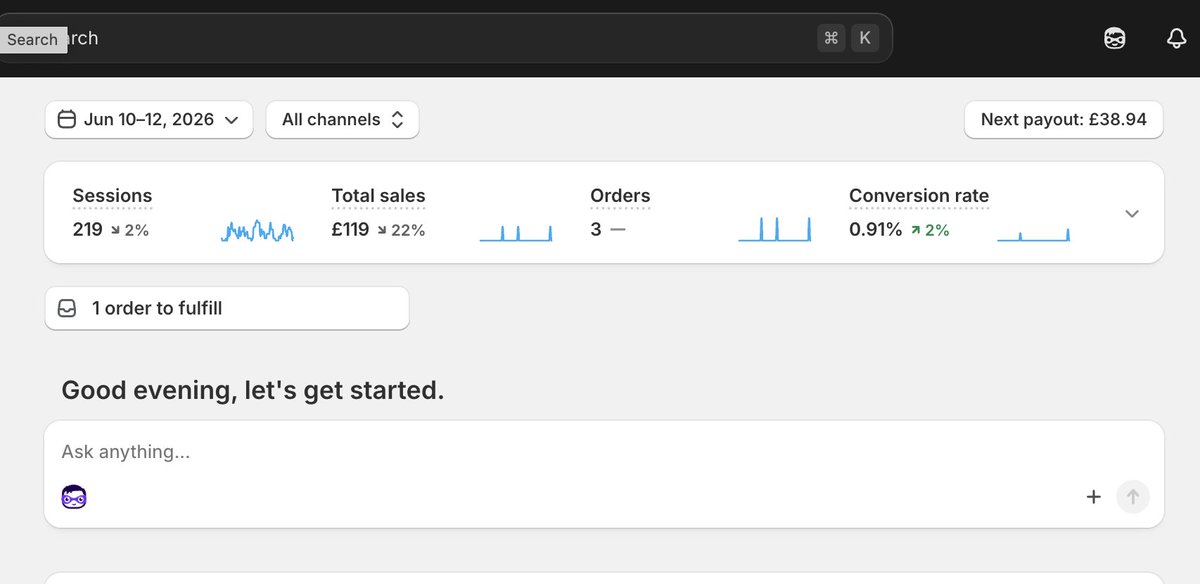Click the Sidekick assistant avatar icon
The image size is (1200, 584).
pos(74,496)
